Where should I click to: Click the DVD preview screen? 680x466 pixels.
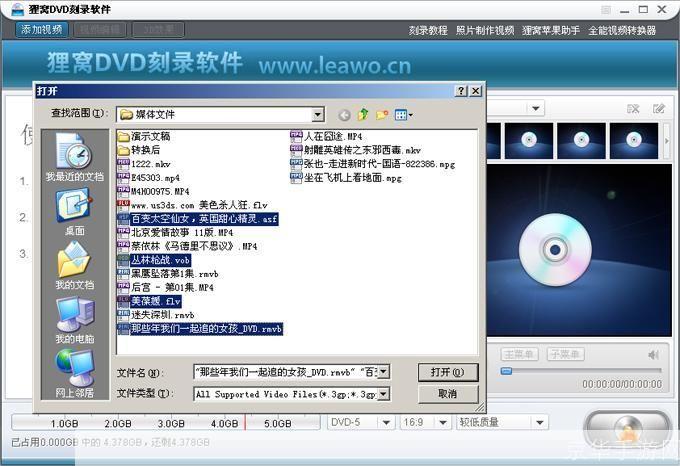tap(579, 250)
